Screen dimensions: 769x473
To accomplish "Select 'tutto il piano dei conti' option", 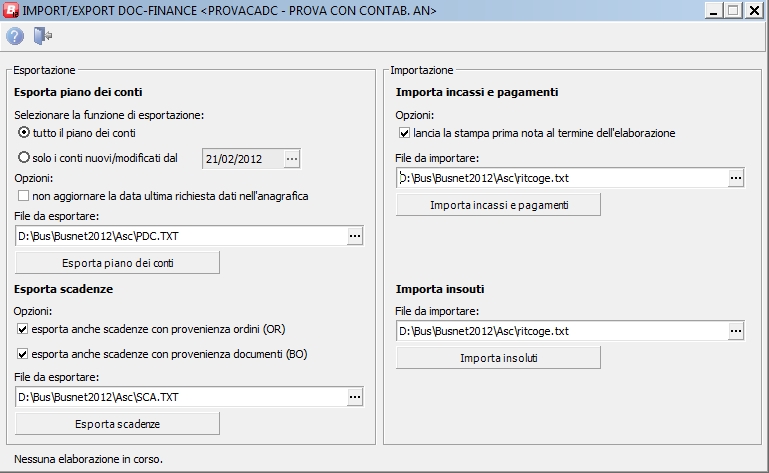I will click(x=24, y=132).
